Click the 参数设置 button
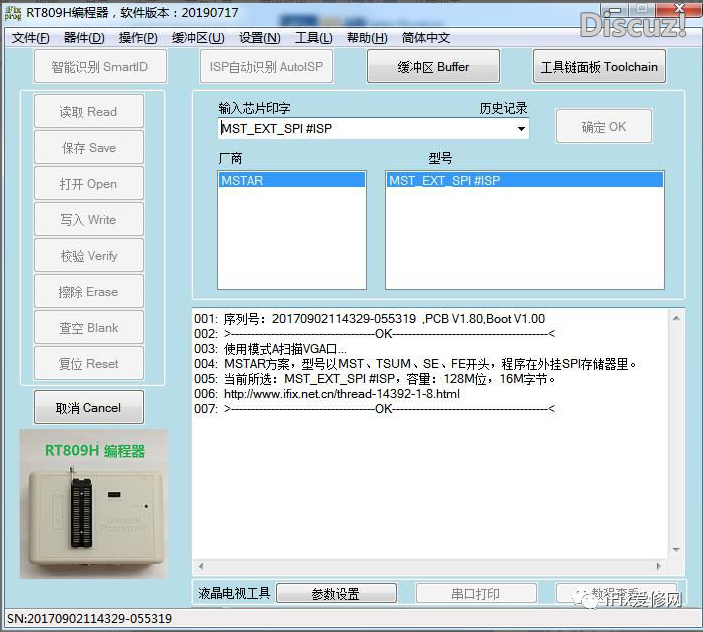703x632 pixels. (x=336, y=593)
